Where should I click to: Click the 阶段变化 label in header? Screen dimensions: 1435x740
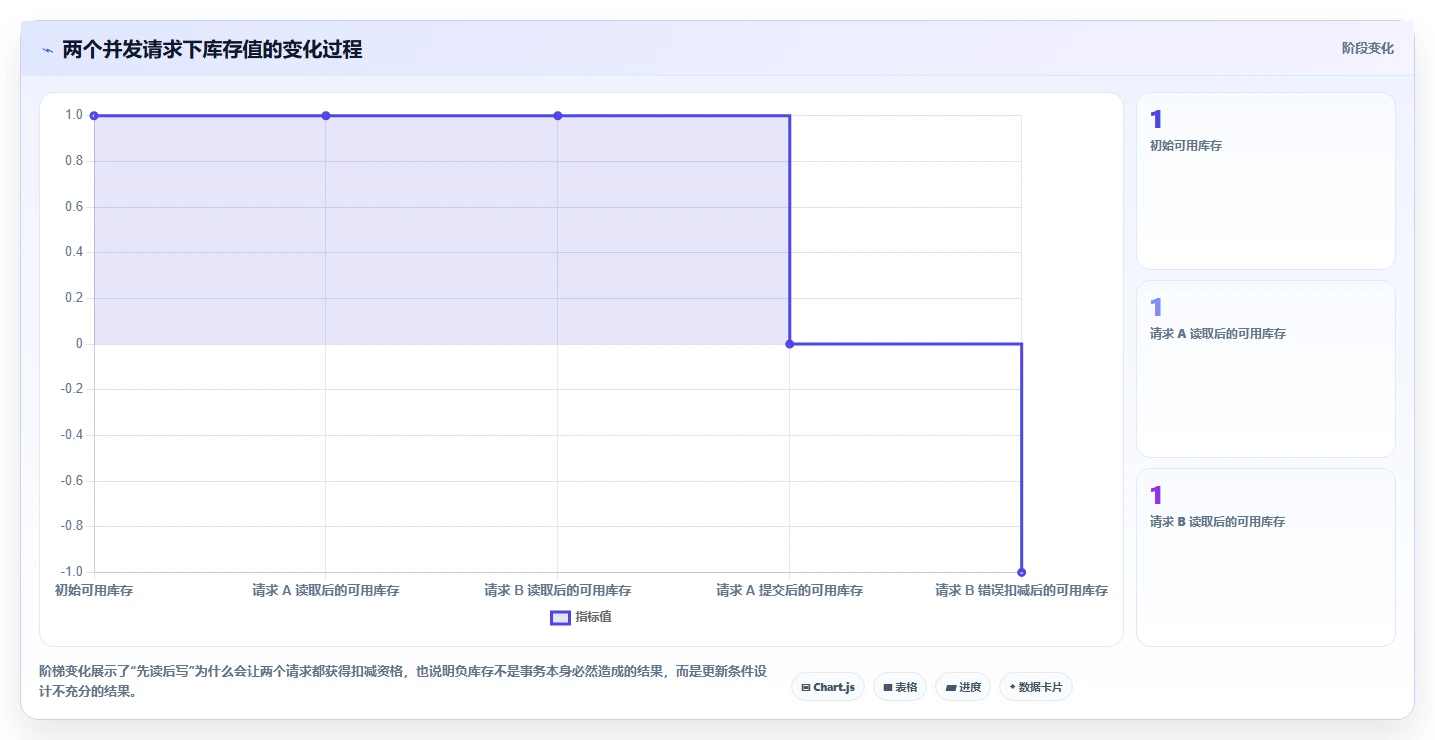point(1367,48)
